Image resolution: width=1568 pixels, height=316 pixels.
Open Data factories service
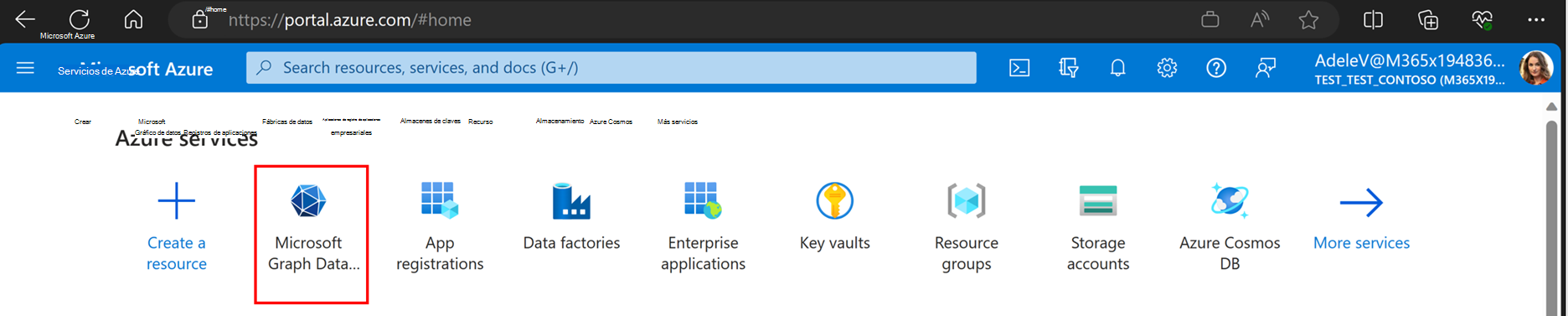[x=571, y=218]
